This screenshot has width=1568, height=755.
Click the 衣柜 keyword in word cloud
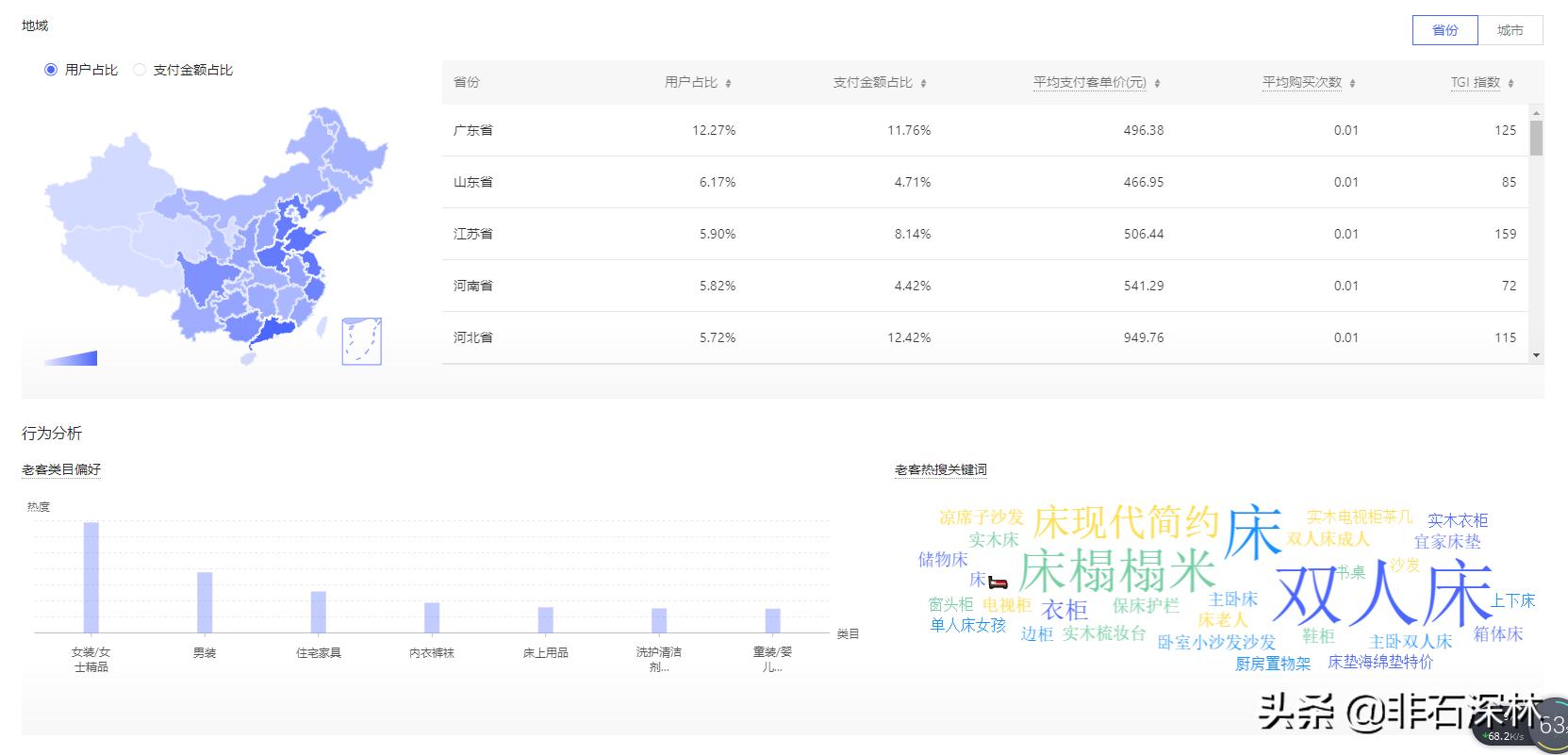tap(1065, 610)
